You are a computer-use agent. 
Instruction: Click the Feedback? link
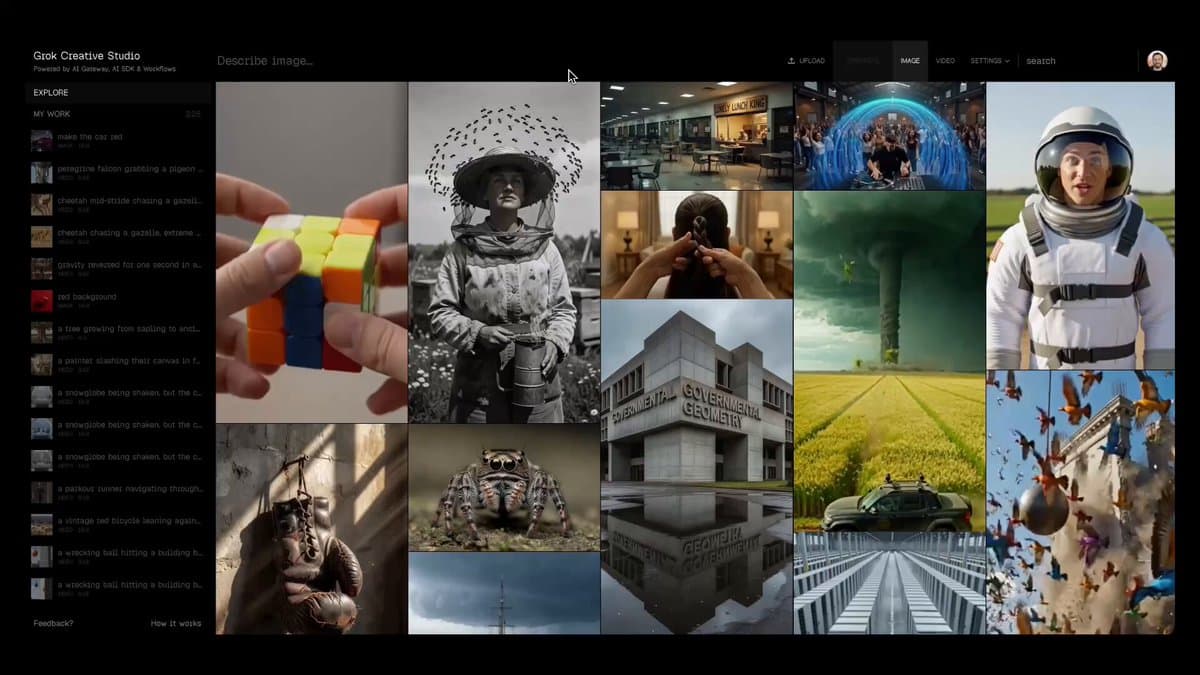[53, 623]
